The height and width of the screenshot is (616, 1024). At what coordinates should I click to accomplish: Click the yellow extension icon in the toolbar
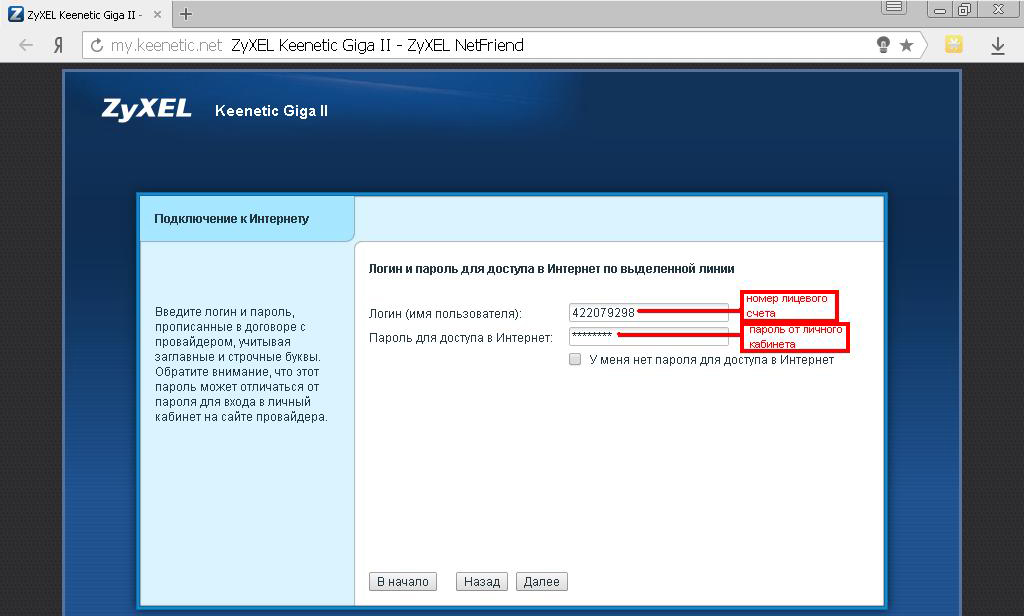click(x=954, y=44)
